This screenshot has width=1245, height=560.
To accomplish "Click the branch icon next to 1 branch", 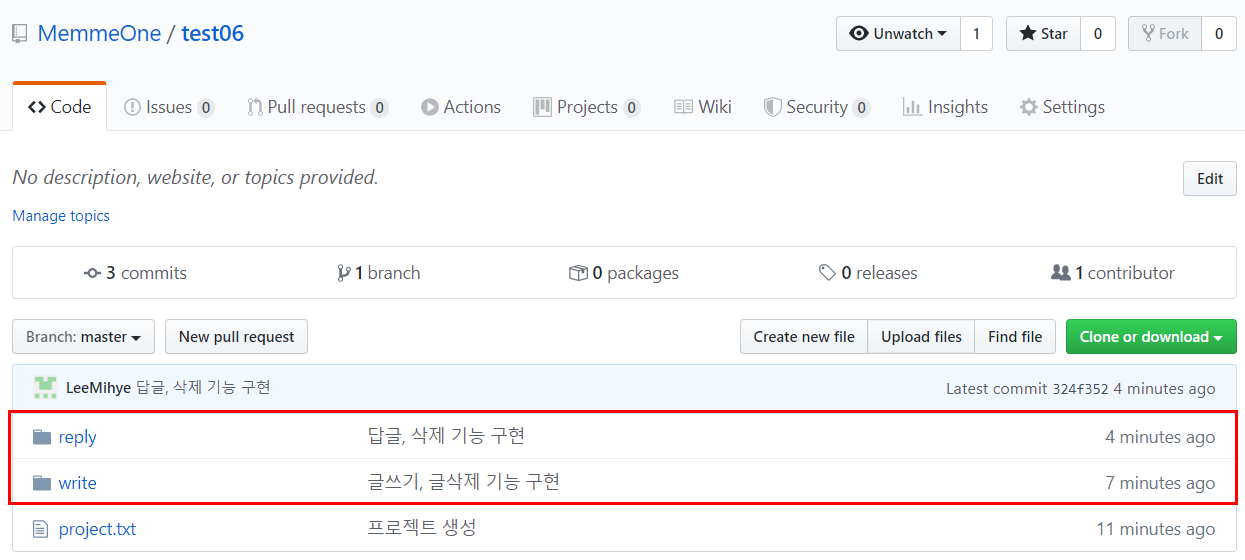I will pos(344,273).
